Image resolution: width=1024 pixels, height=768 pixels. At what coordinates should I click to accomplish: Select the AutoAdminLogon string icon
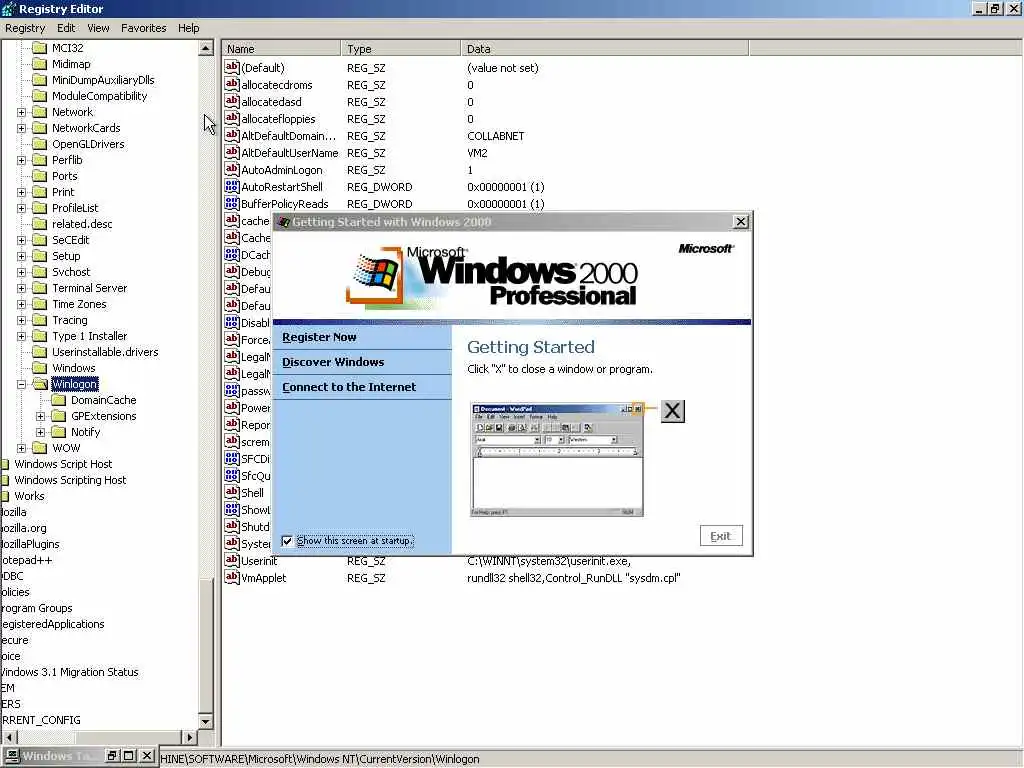232,169
